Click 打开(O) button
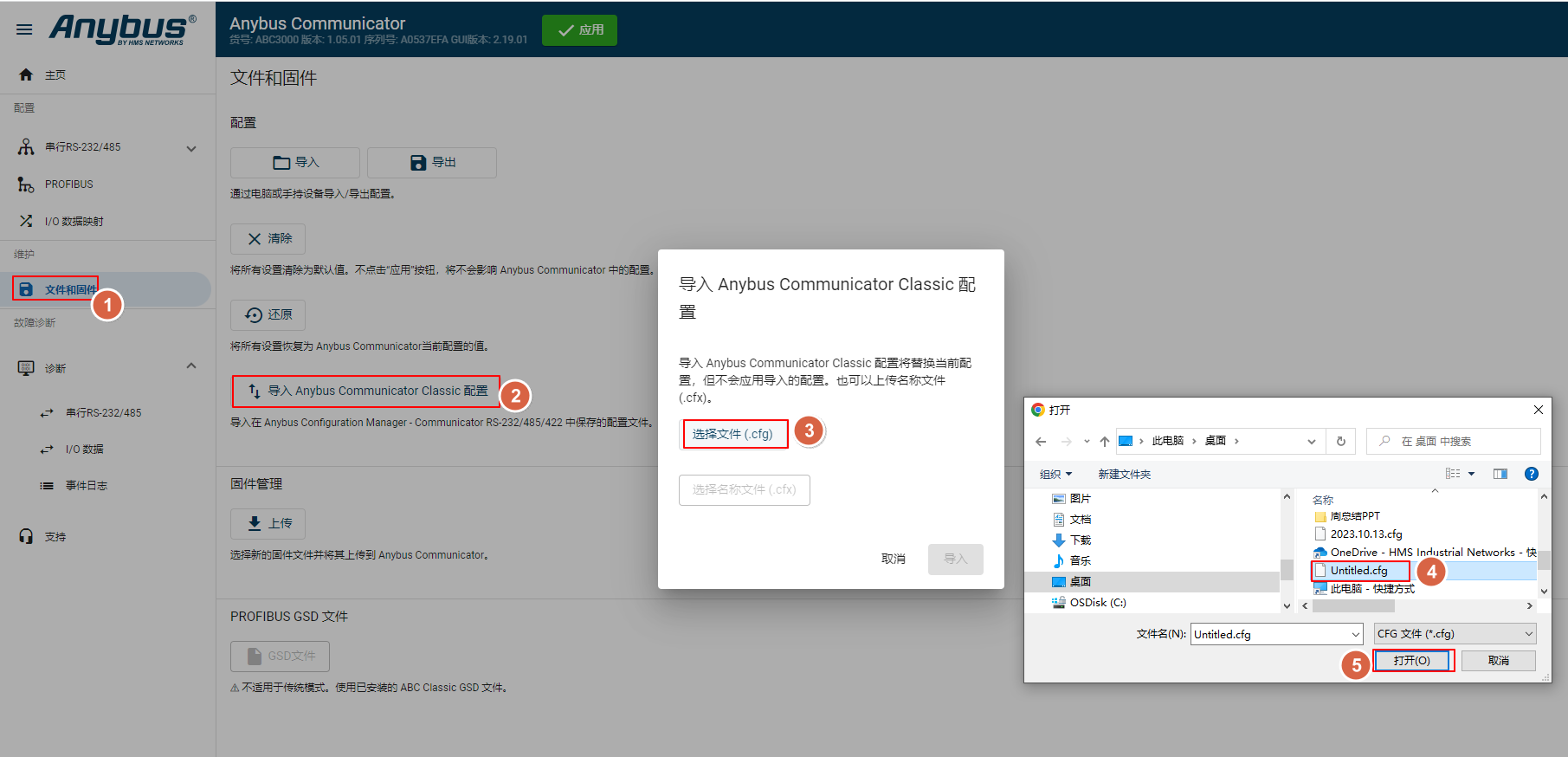This screenshot has height=757, width=1568. pyautogui.click(x=1412, y=661)
